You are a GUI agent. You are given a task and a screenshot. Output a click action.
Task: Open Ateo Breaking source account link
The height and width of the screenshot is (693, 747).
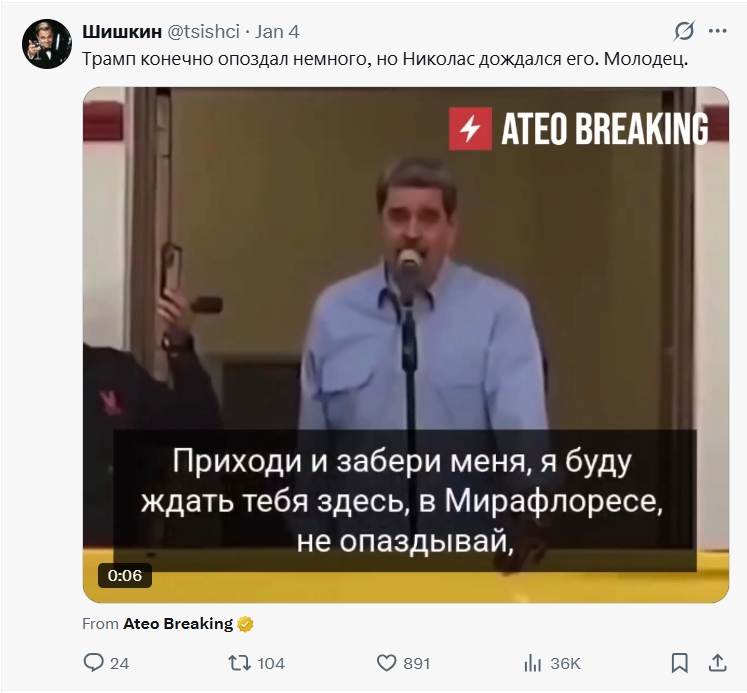pyautogui.click(x=178, y=623)
